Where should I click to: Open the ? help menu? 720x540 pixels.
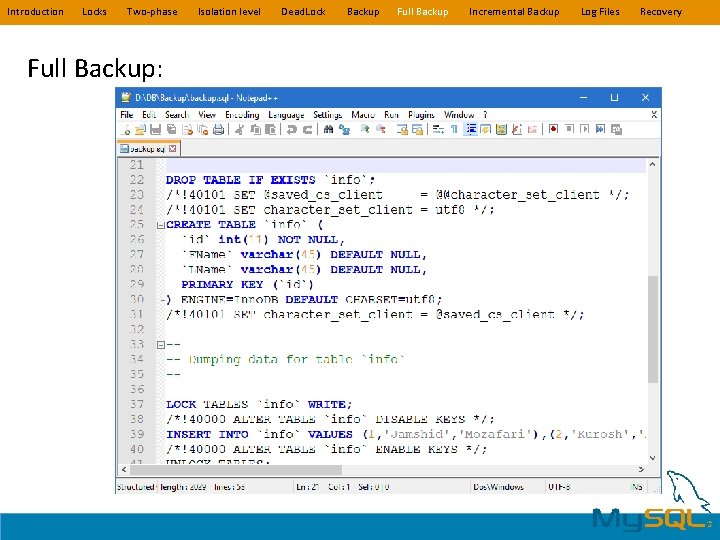point(485,114)
